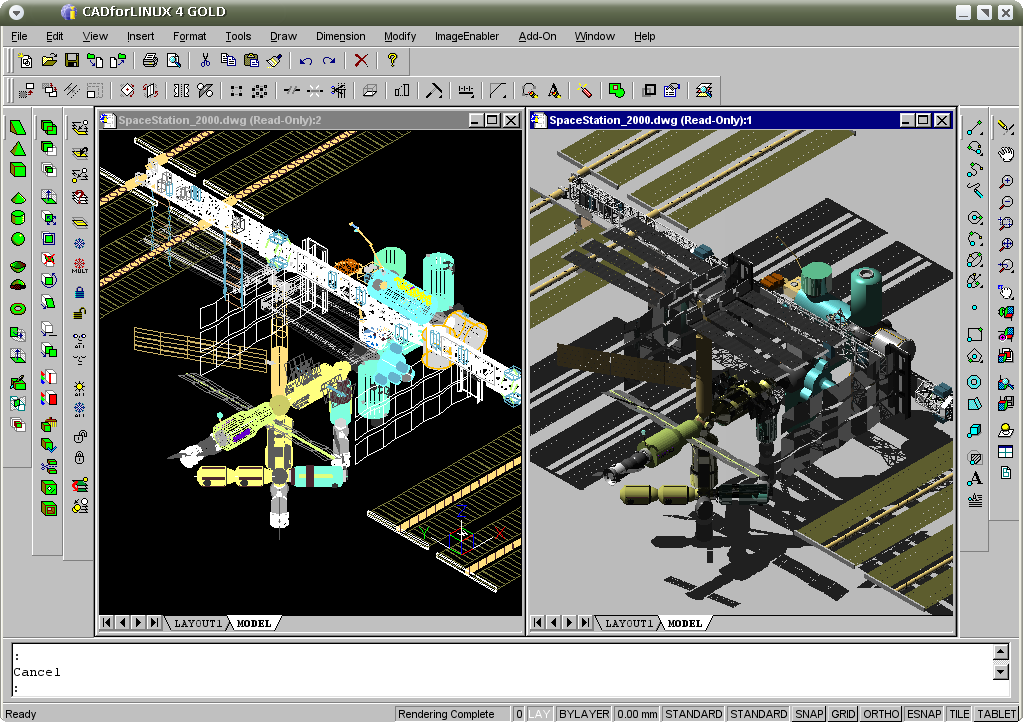
Task: Toggle GRID in the status bar
Action: point(843,714)
